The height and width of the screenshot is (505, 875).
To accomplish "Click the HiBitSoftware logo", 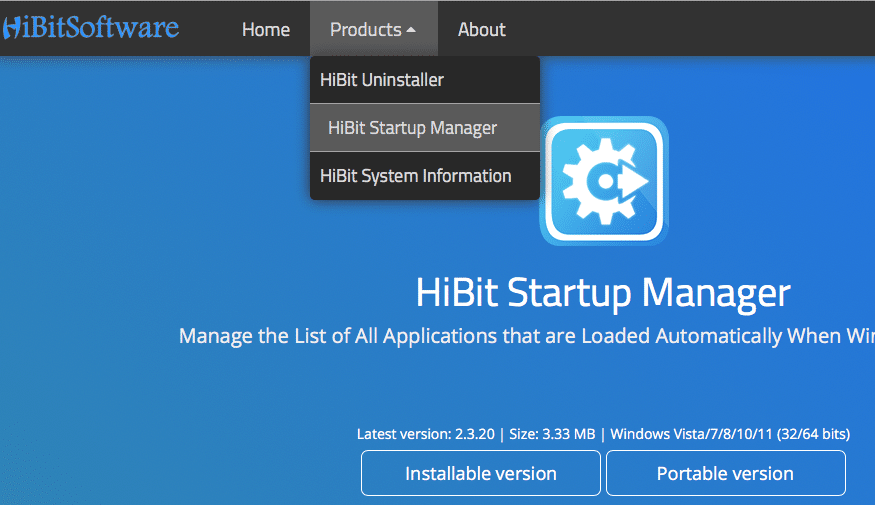I will pos(90,28).
